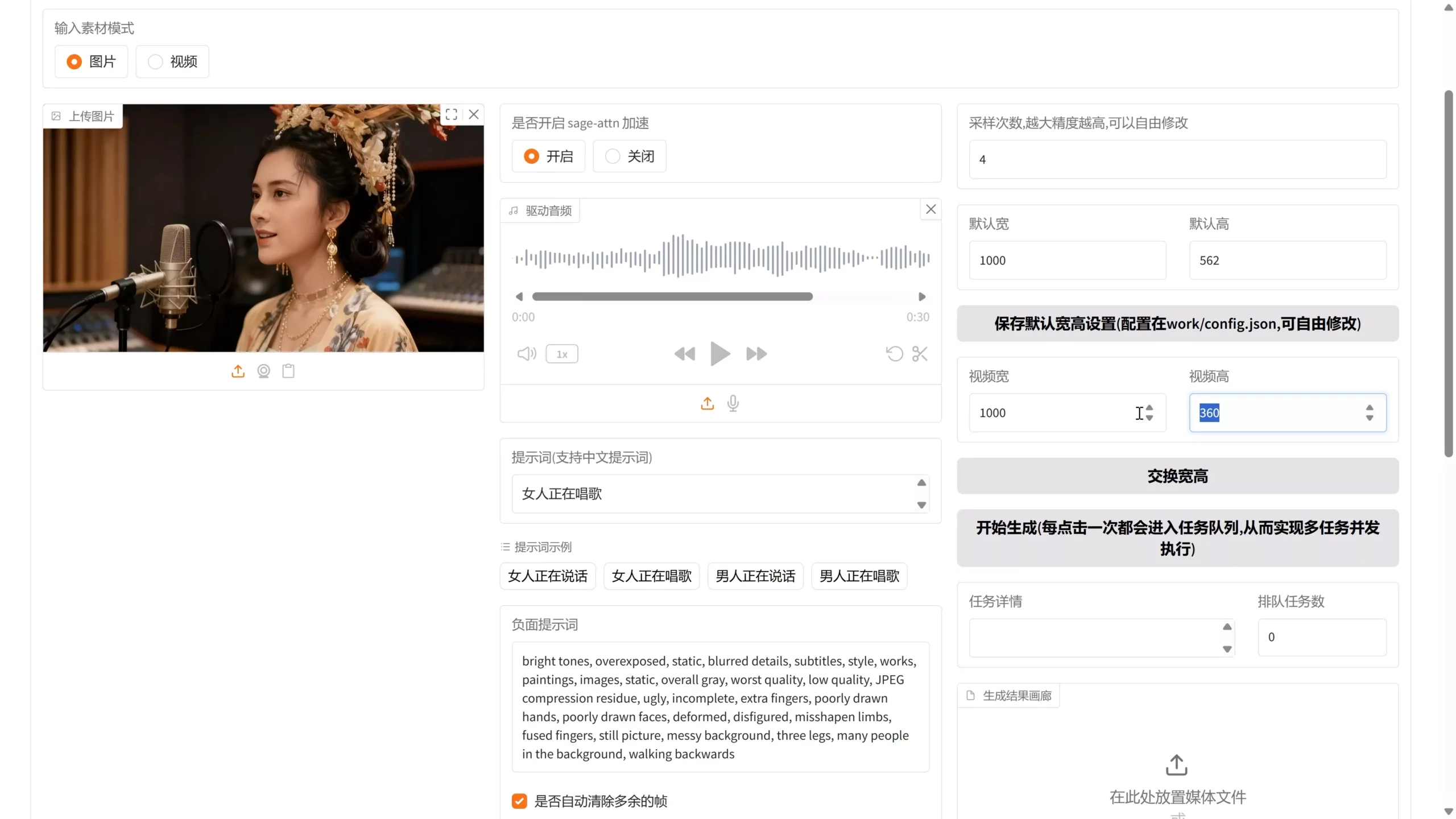
Task: Click the up stepper on 视频高 field
Action: coord(1370,407)
